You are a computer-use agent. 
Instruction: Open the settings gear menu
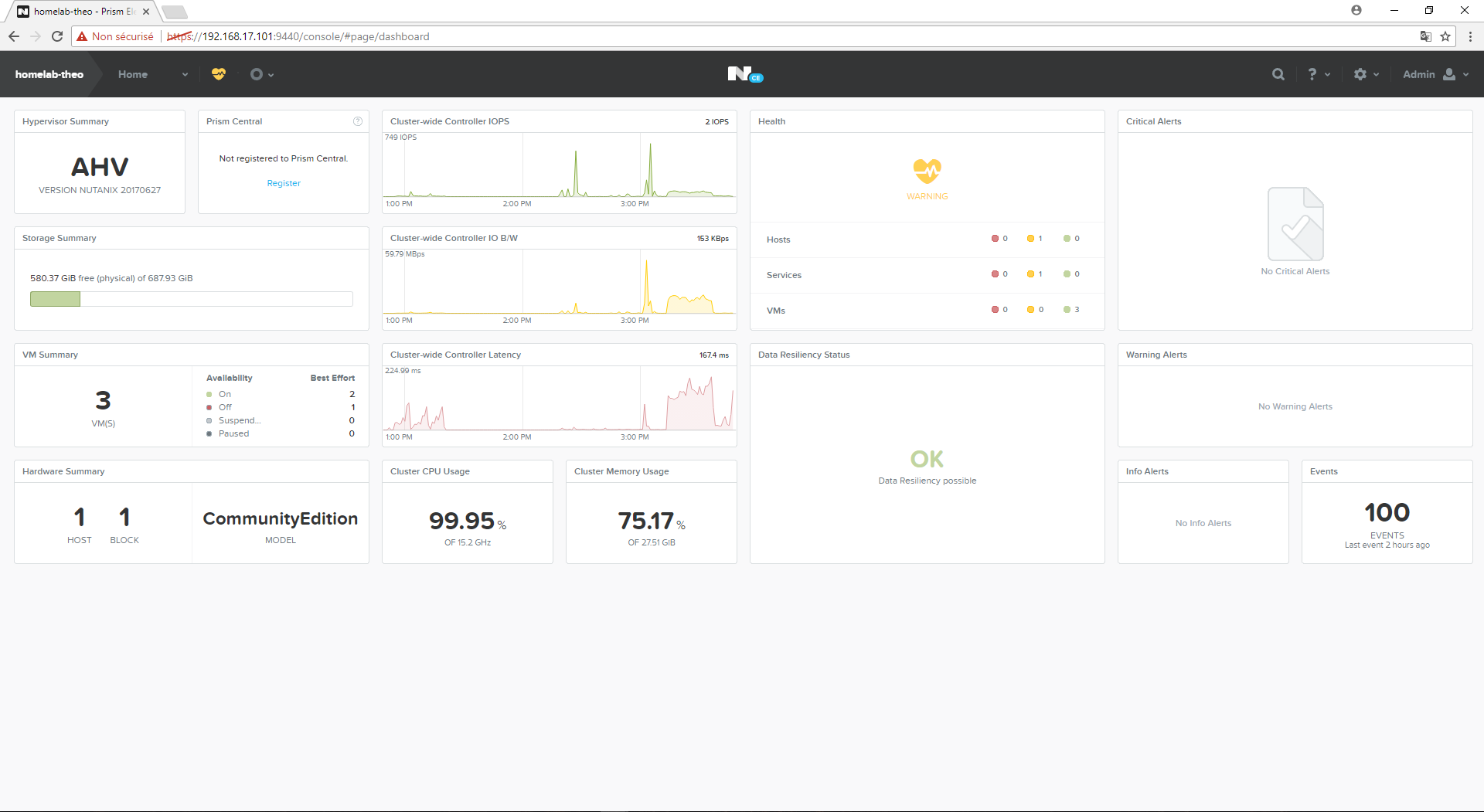(x=1360, y=74)
